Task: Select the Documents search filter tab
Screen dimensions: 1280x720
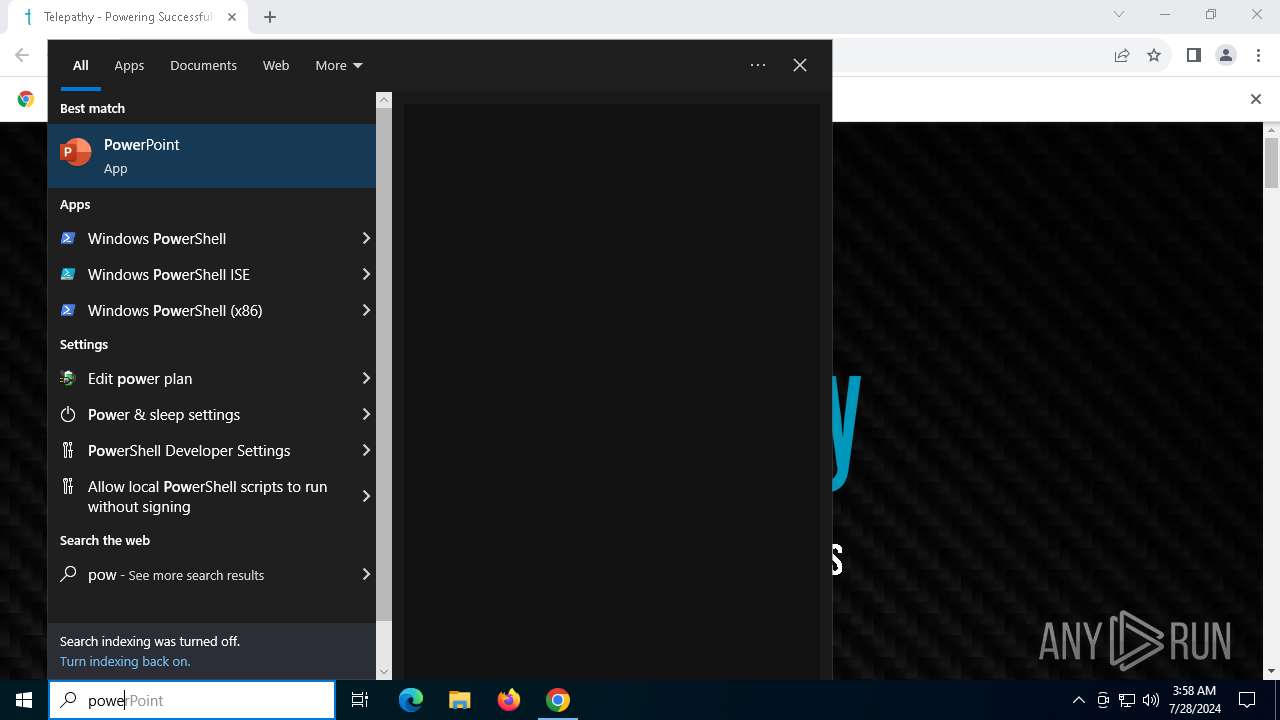Action: [203, 65]
